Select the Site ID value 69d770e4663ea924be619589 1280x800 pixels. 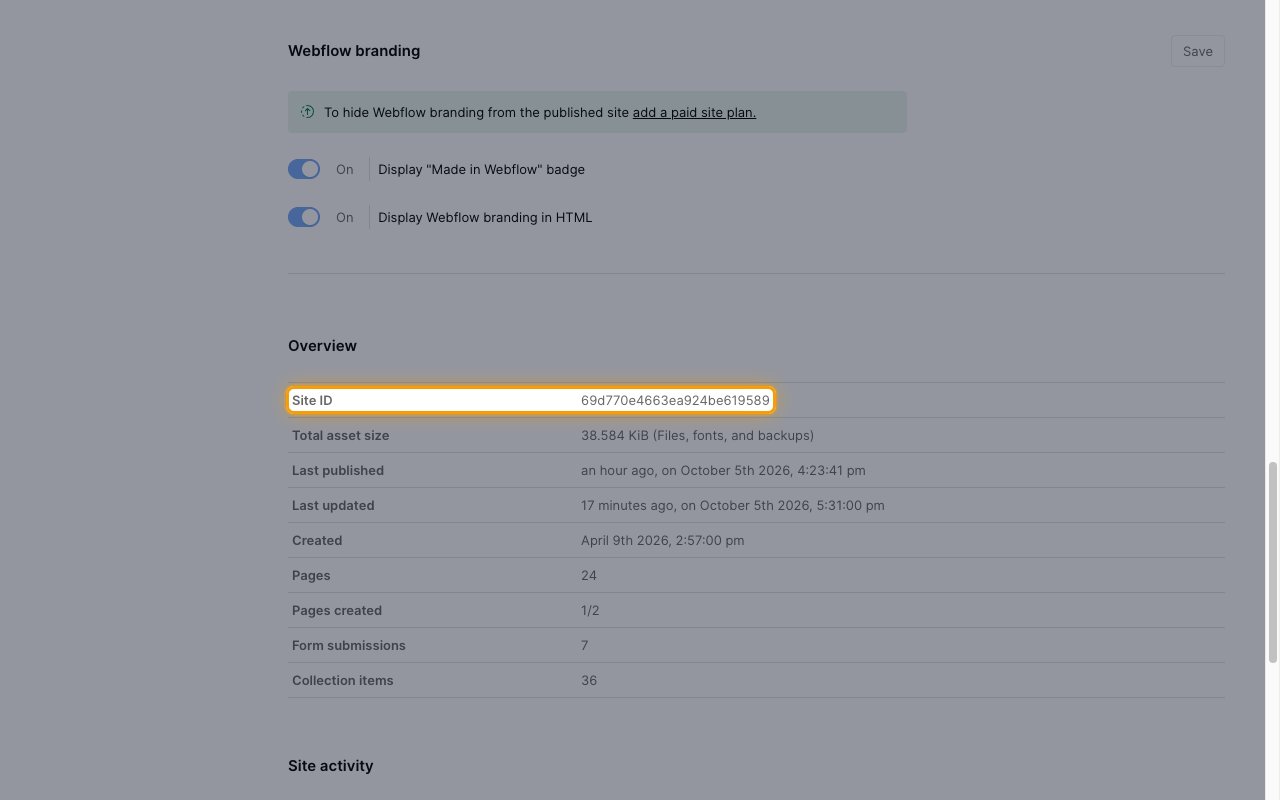675,400
